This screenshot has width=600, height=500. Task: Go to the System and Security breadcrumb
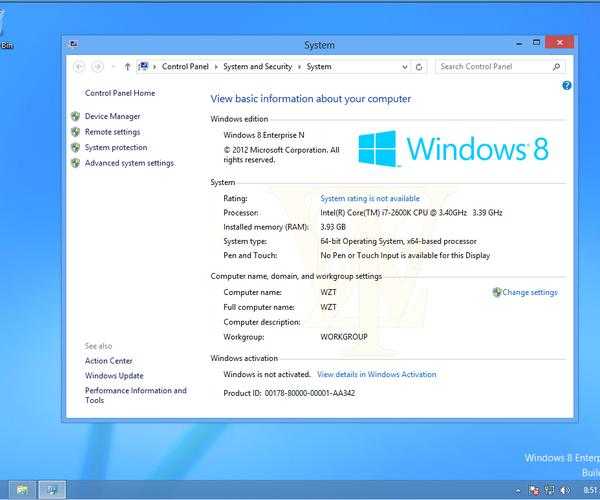(x=258, y=67)
